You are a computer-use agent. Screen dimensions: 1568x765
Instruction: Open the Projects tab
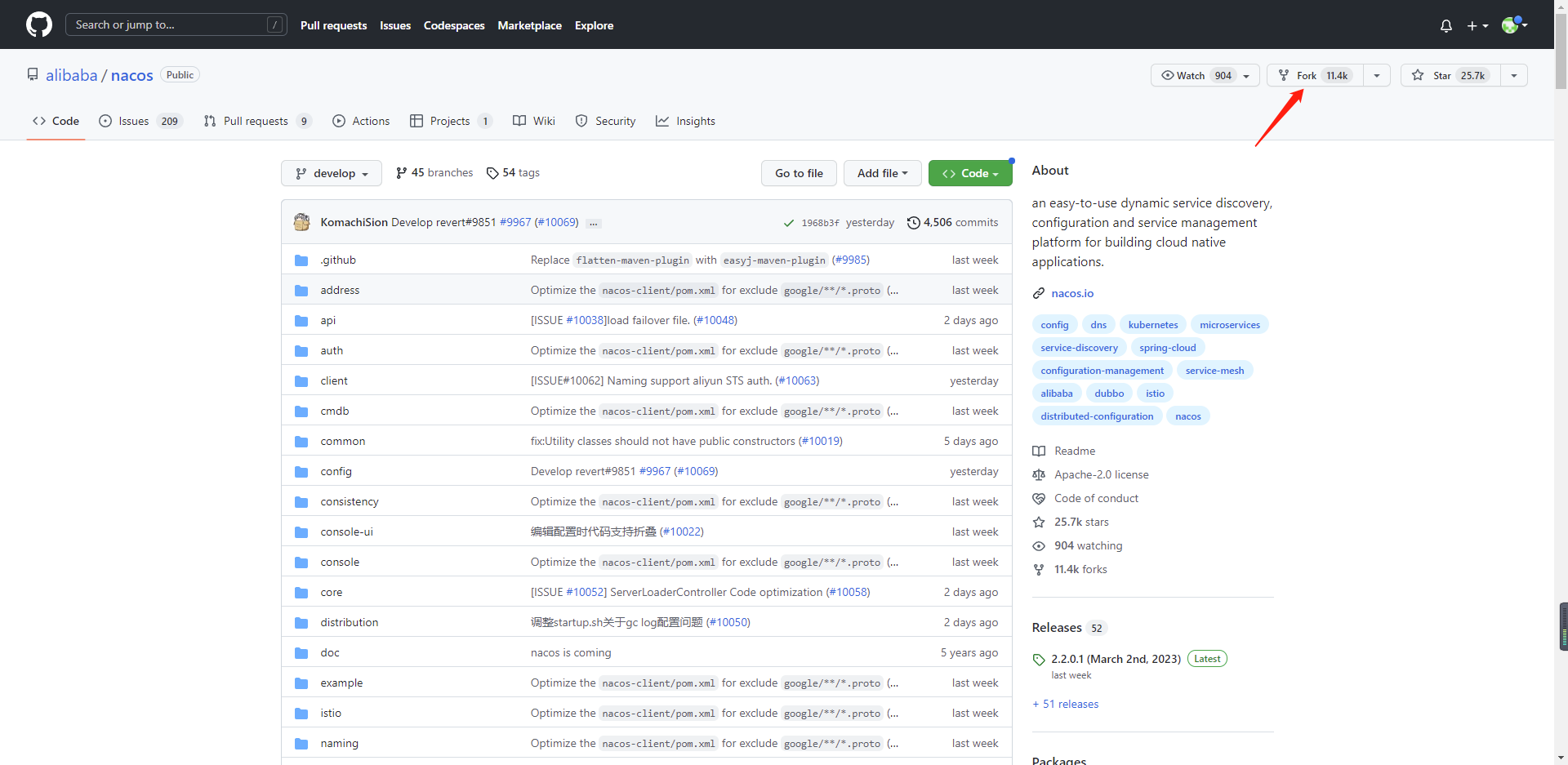point(451,121)
